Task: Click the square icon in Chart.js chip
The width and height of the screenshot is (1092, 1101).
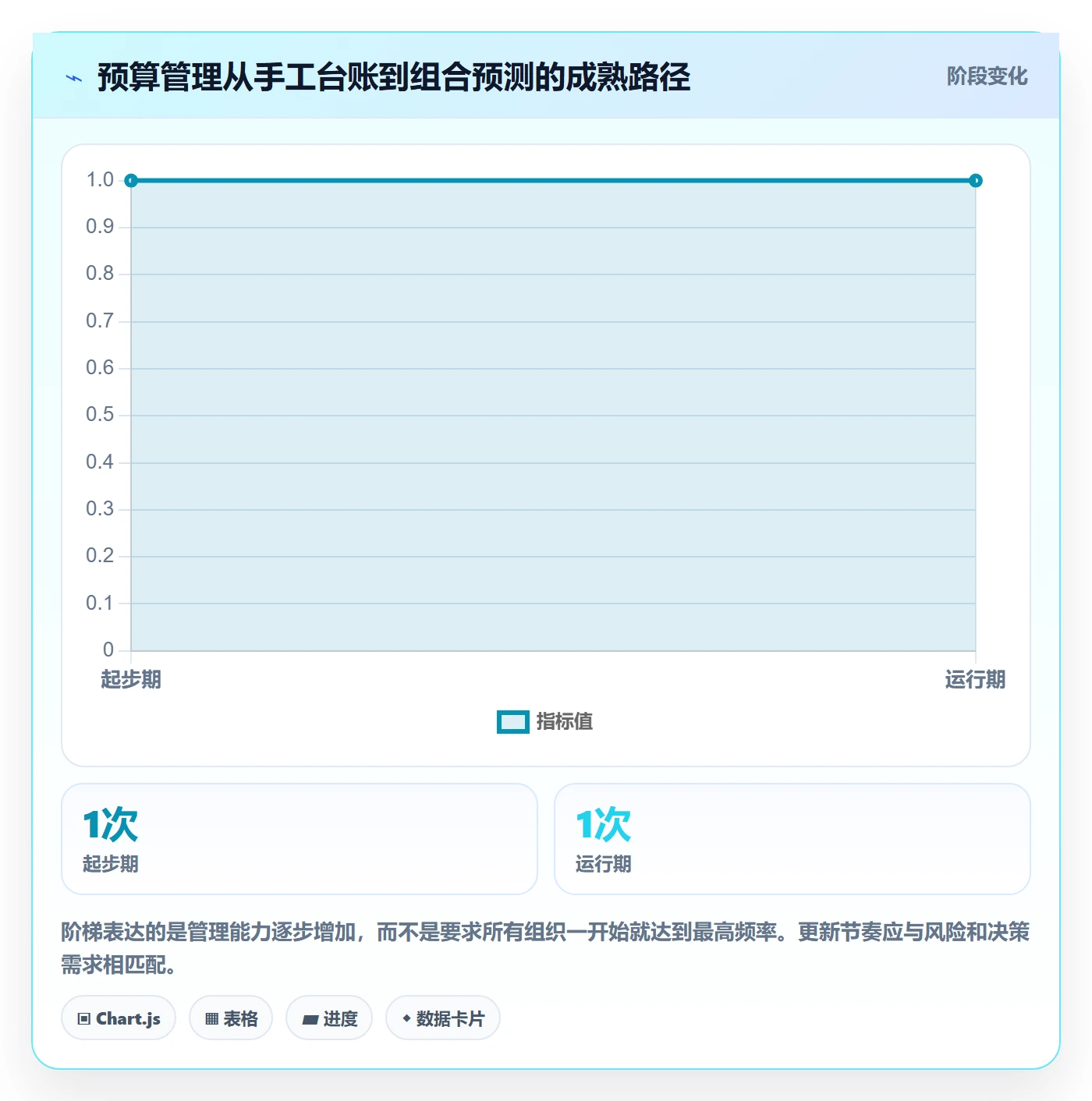Action: coord(84,1019)
